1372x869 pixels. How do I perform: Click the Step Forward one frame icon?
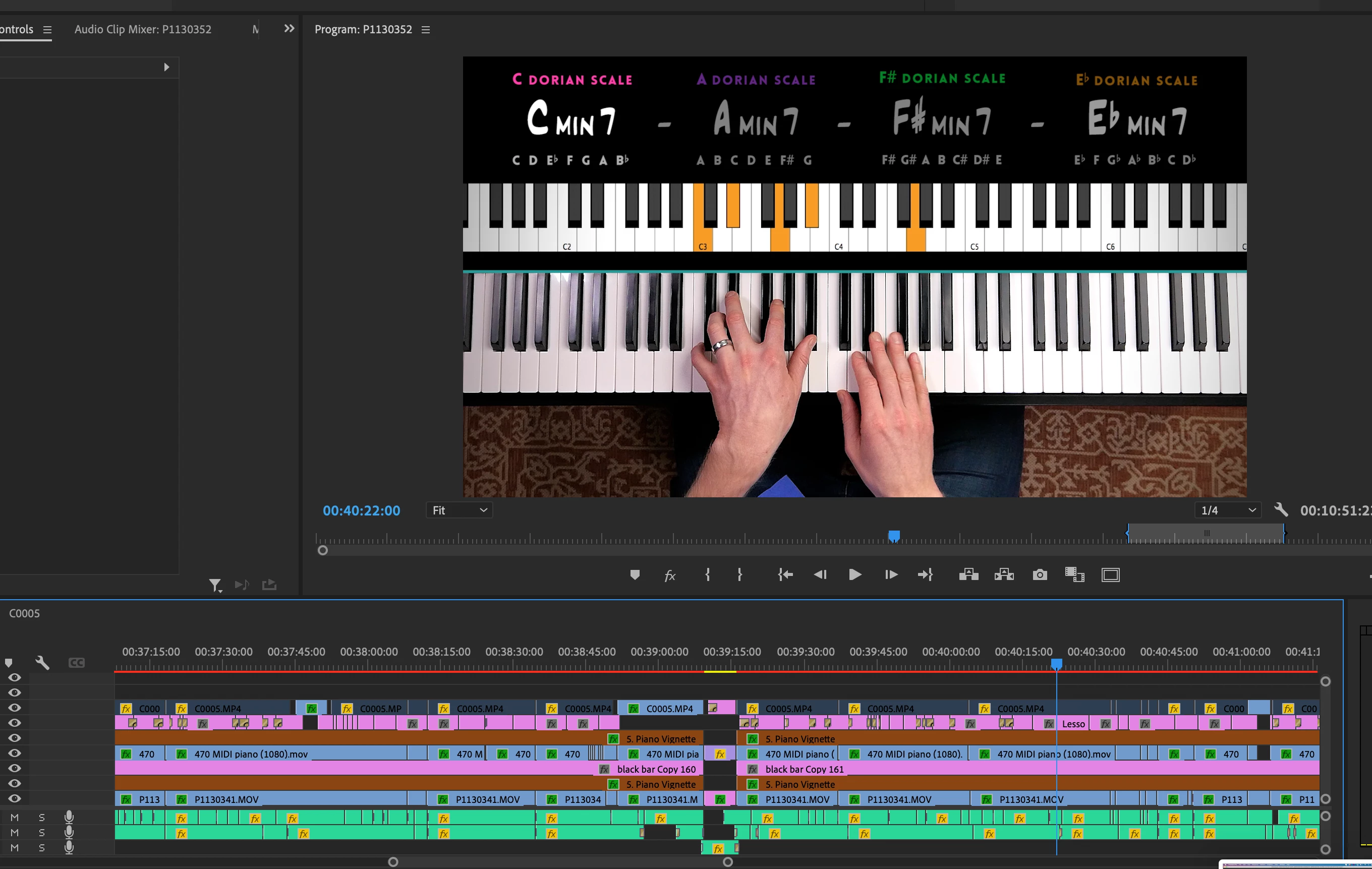[x=891, y=574]
